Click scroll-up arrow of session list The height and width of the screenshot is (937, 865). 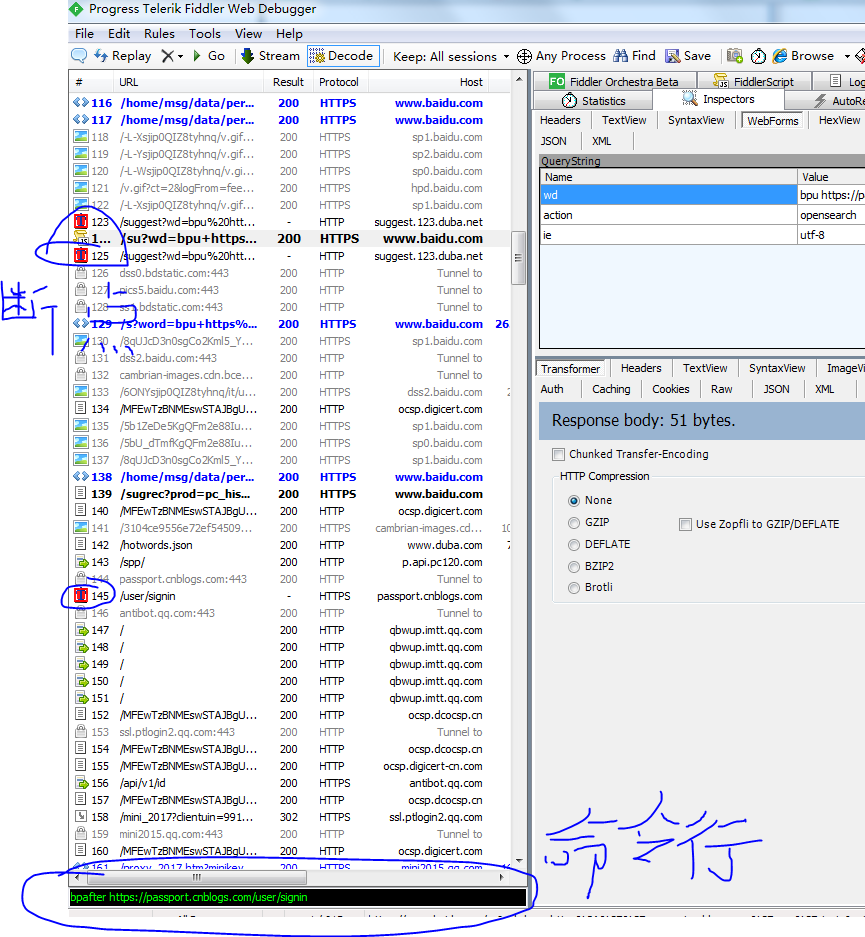519,79
